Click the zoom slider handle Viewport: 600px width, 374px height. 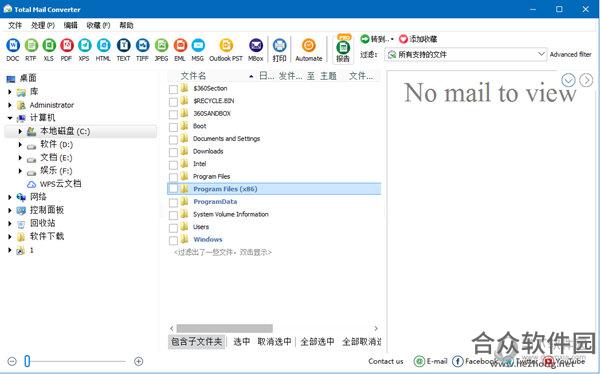coord(27,361)
